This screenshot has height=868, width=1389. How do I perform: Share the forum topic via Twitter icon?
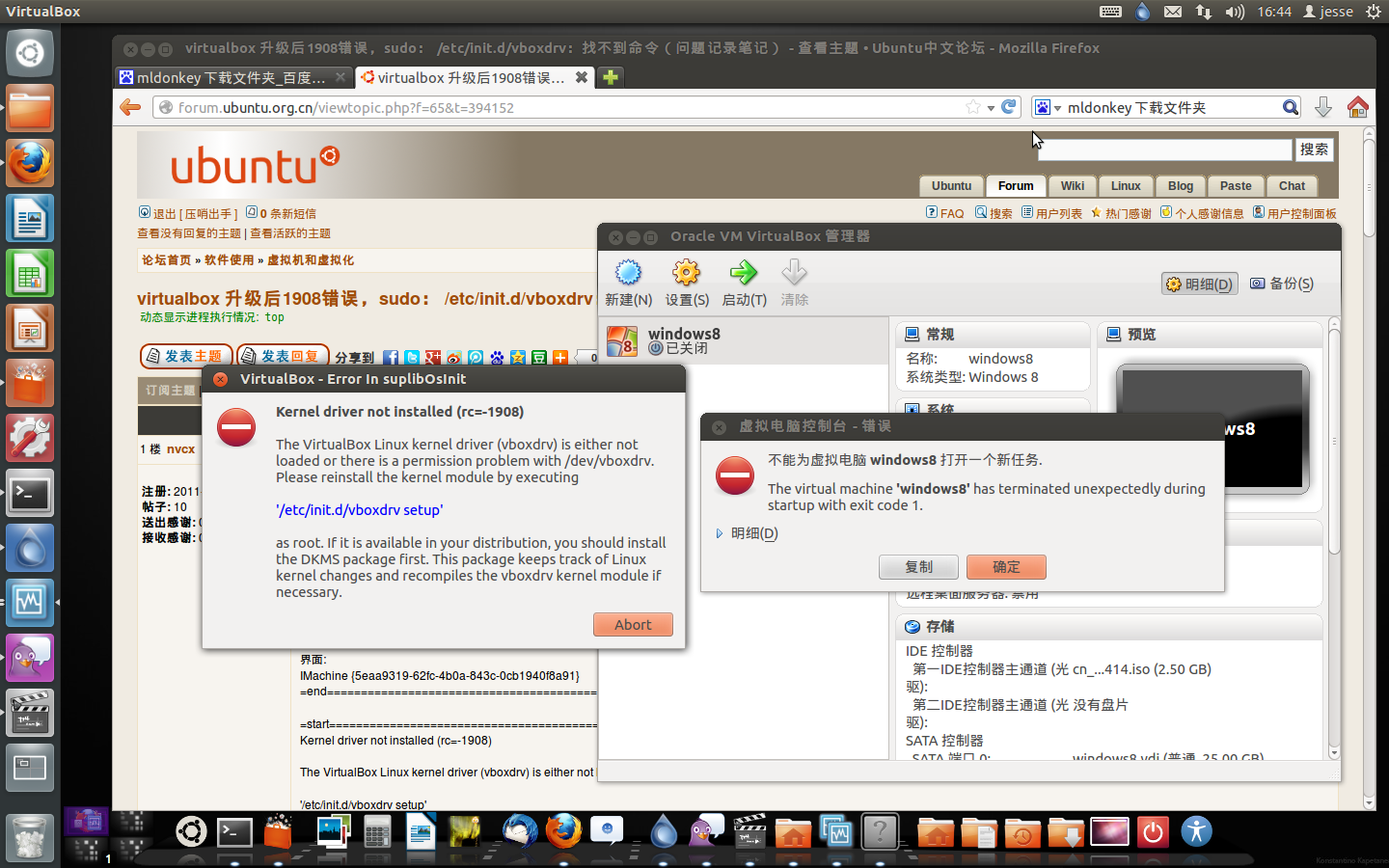coord(412,358)
